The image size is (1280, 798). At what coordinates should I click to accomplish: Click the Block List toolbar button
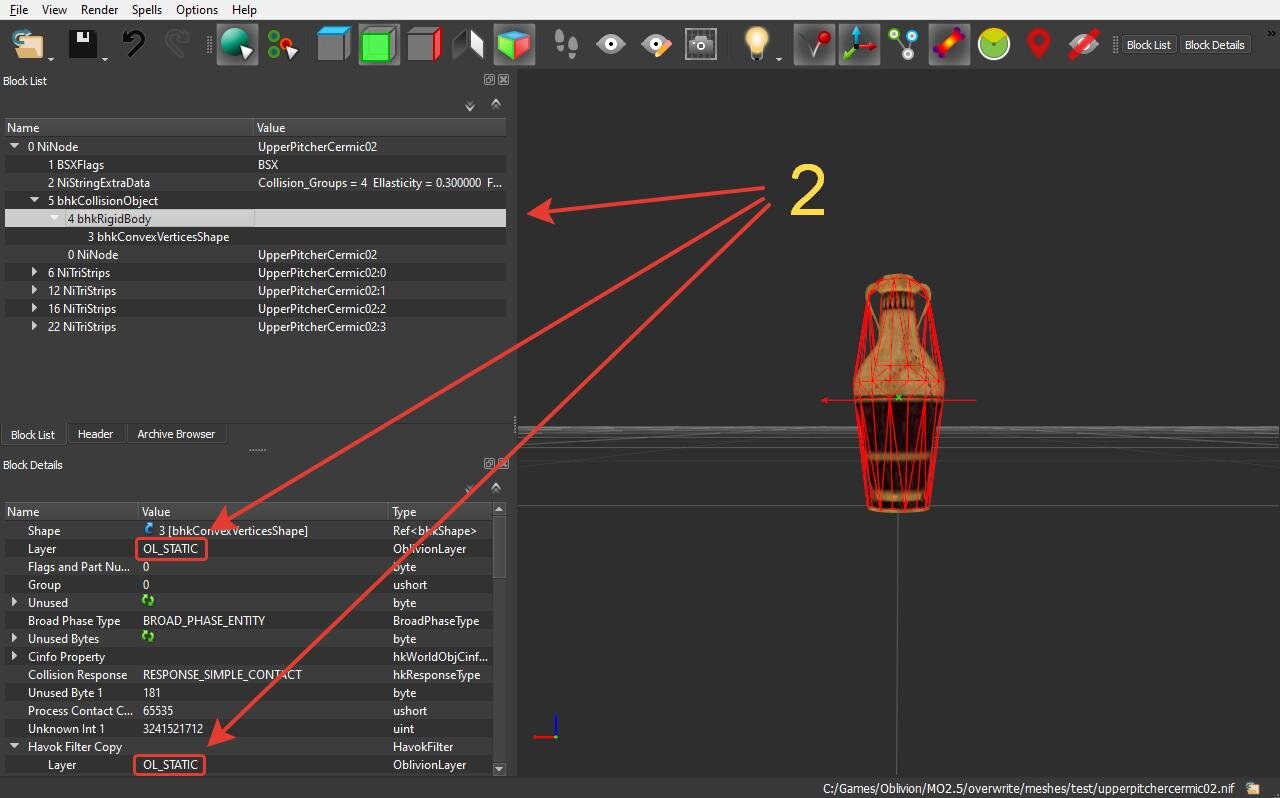tap(1148, 45)
